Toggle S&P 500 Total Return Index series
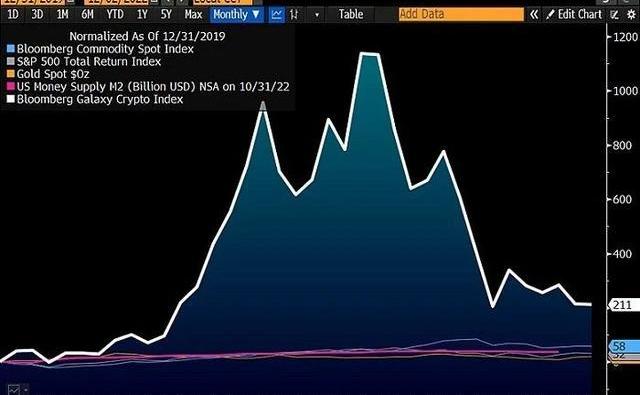Image resolution: width=640 pixels, height=395 pixels. 84,62
